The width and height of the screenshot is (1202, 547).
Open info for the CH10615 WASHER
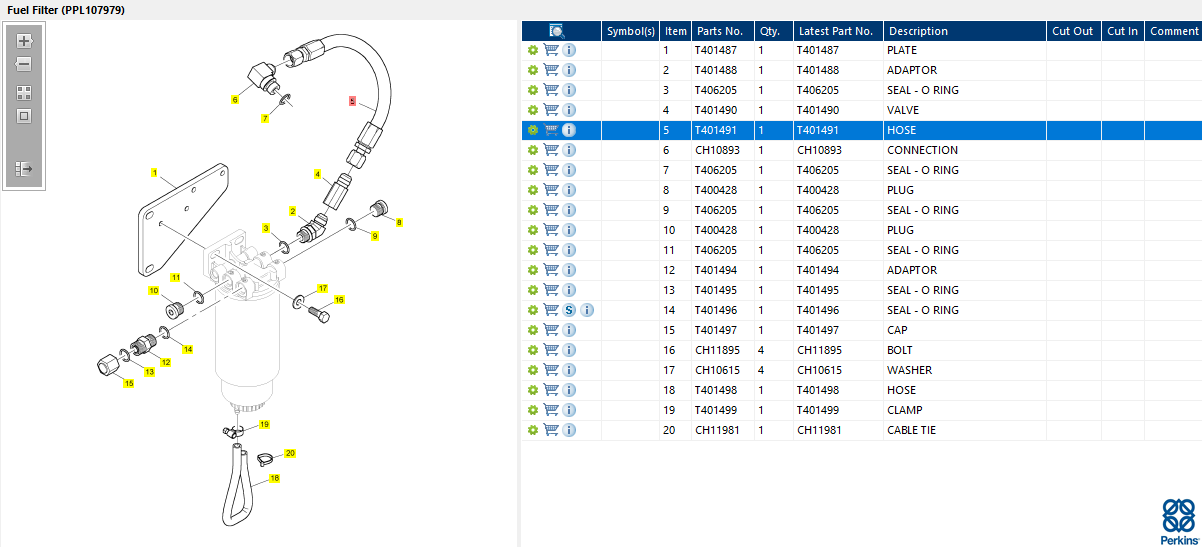click(569, 370)
